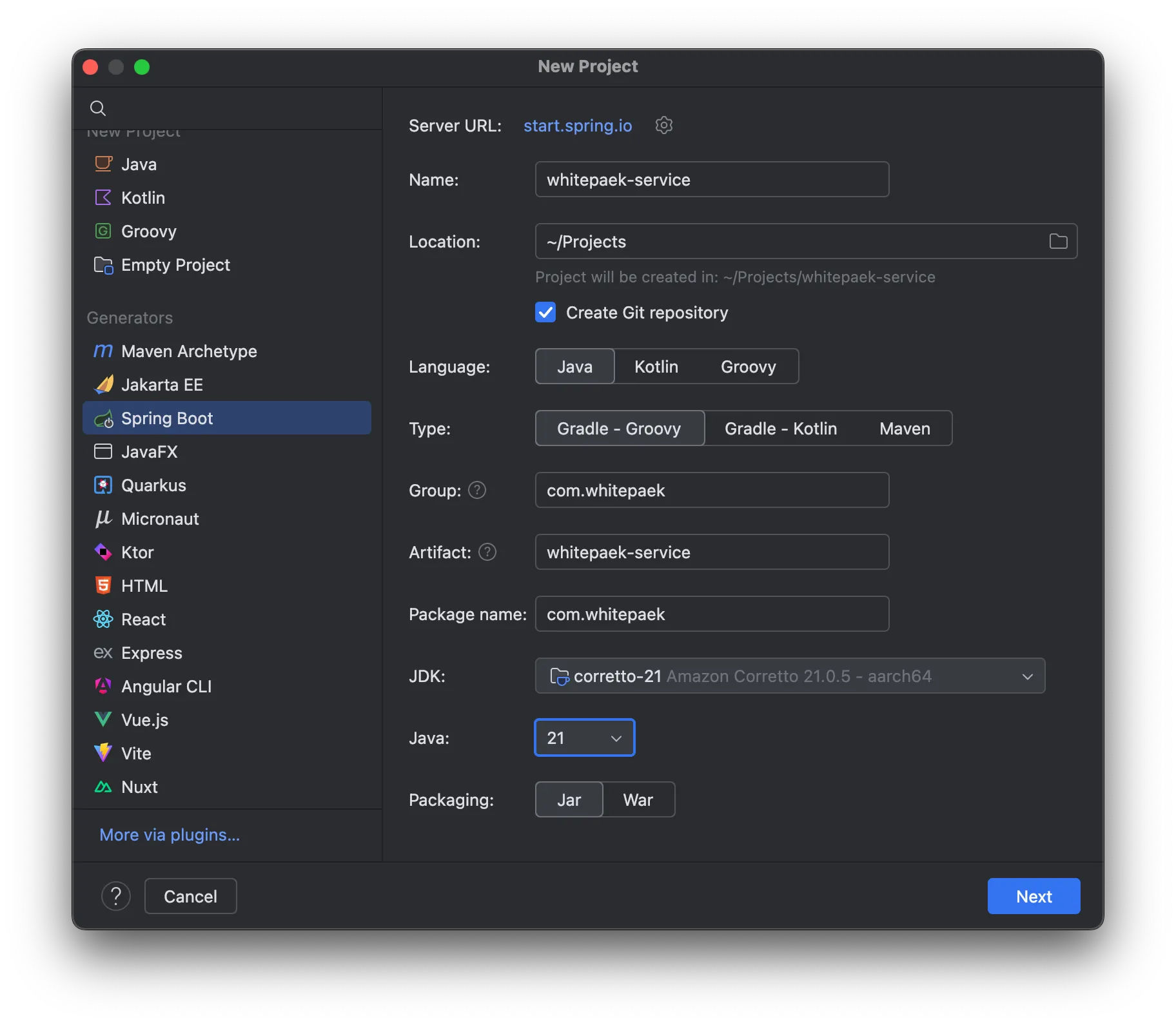The image size is (1176, 1025).
Task: Click the HTML5 shield icon
Action: pyautogui.click(x=103, y=585)
